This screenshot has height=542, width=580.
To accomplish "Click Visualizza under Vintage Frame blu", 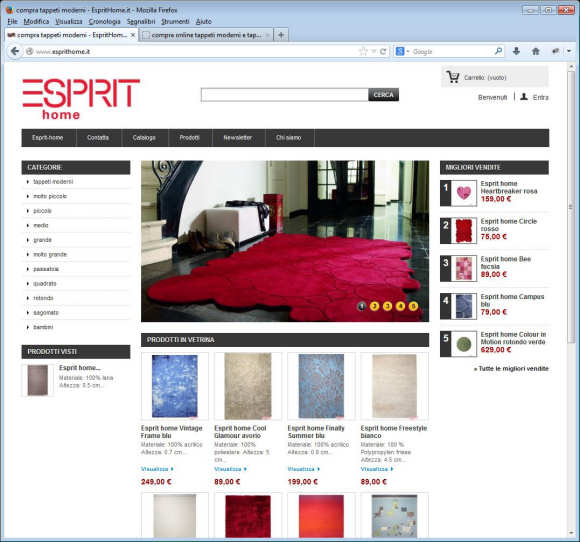I will pyautogui.click(x=157, y=469).
